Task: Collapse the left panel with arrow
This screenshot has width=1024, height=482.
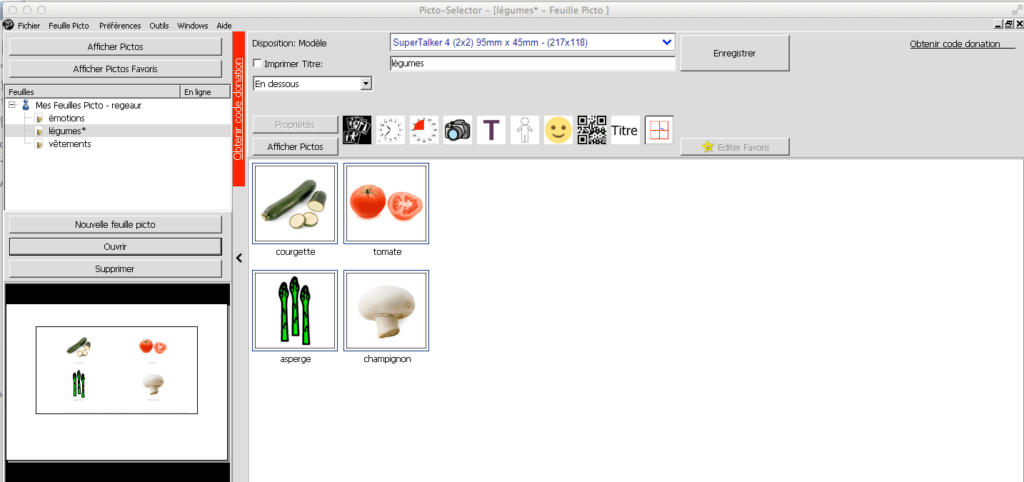Action: pyautogui.click(x=239, y=258)
